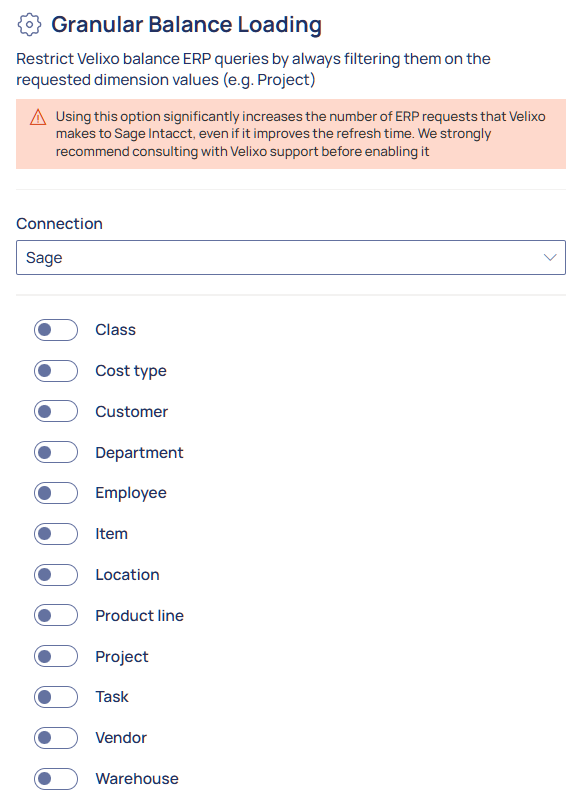Enable the Location toggle
This screenshot has width=582, height=808.
point(56,575)
